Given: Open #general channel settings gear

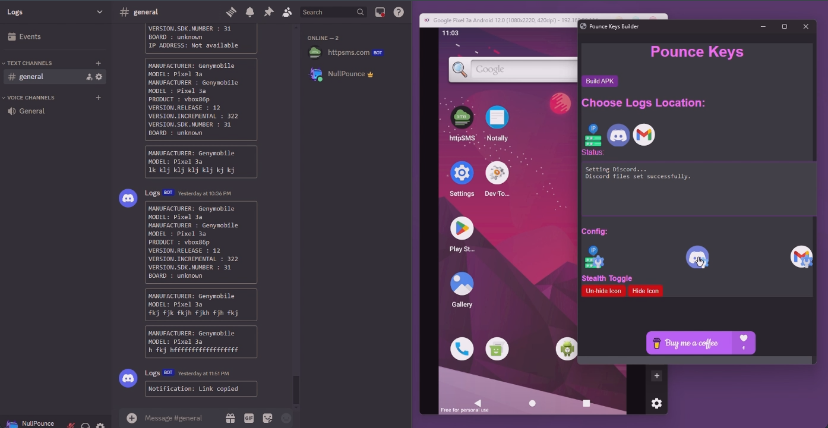Looking at the screenshot, I should 98,77.
